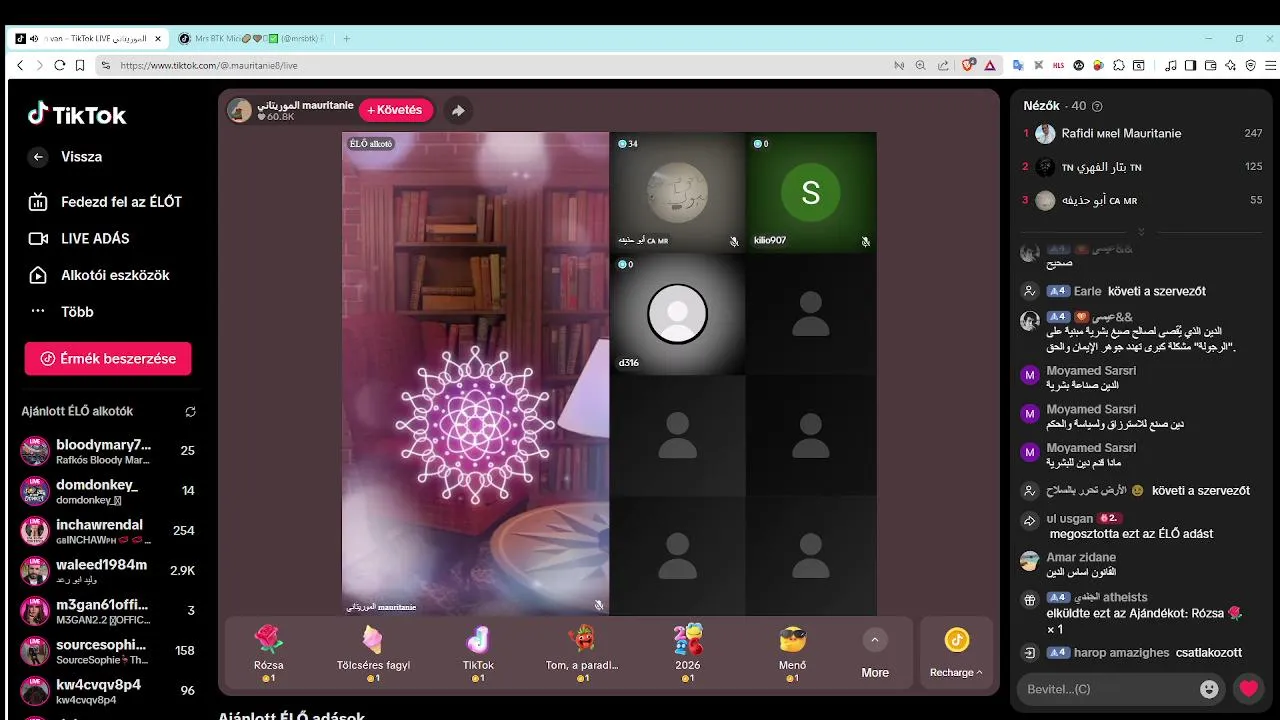1280x720 pixels.
Task: Open the Brave Rewards triangle icon
Action: coord(990,65)
